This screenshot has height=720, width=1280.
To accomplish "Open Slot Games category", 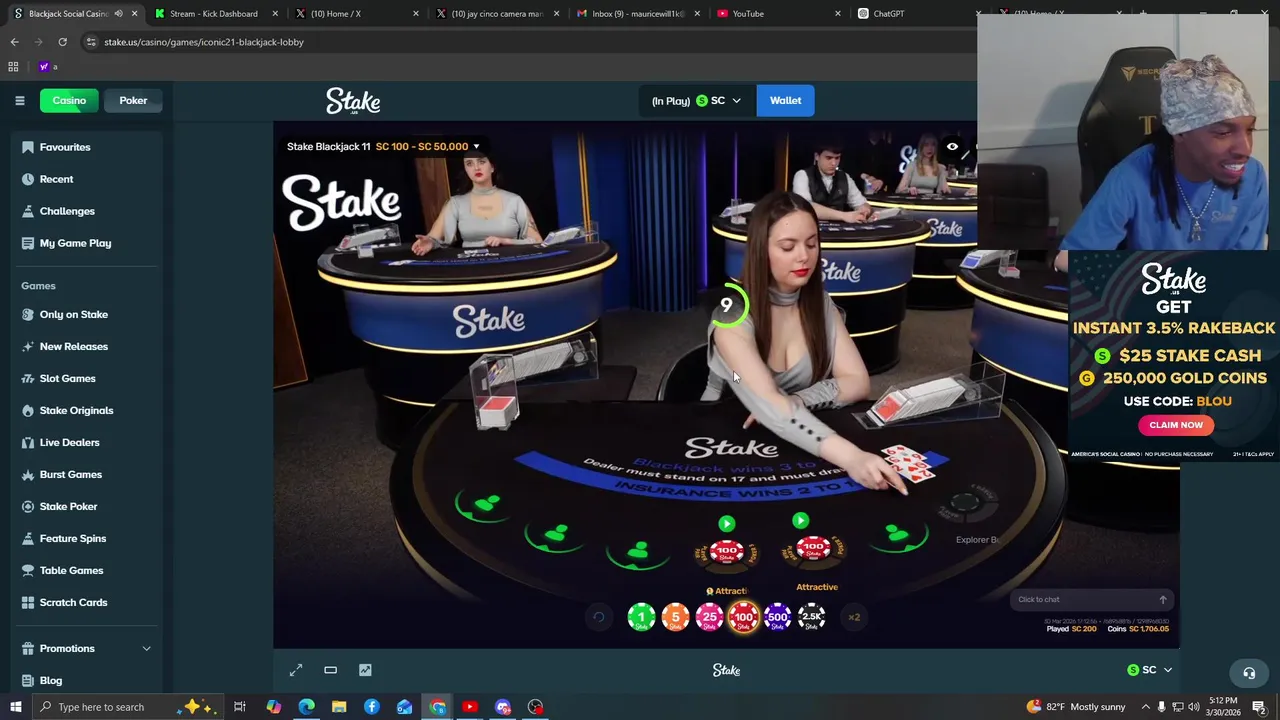I will click(67, 378).
